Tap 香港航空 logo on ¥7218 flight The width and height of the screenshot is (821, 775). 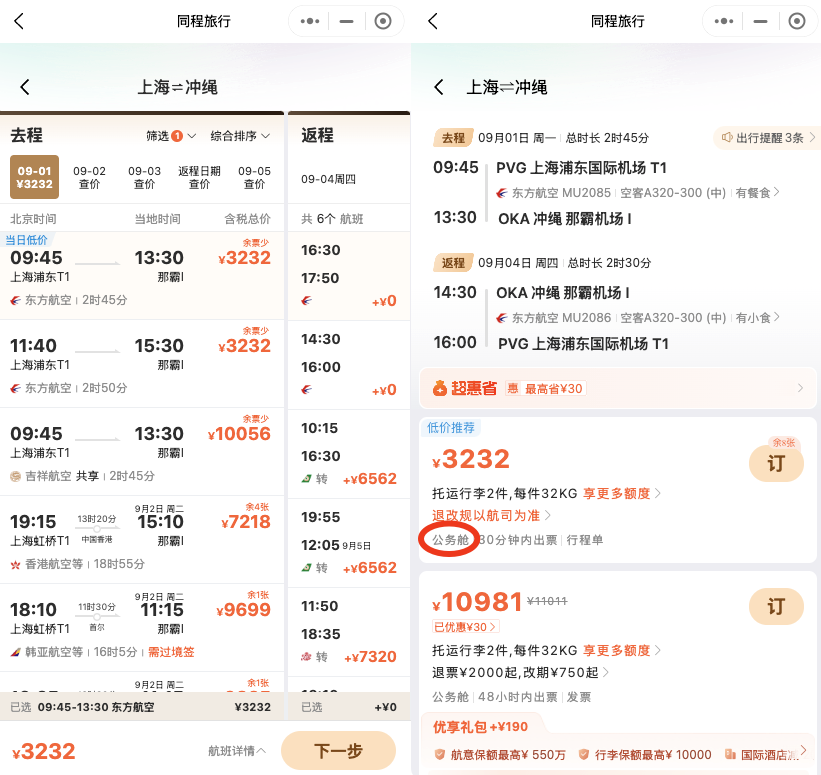(16, 564)
